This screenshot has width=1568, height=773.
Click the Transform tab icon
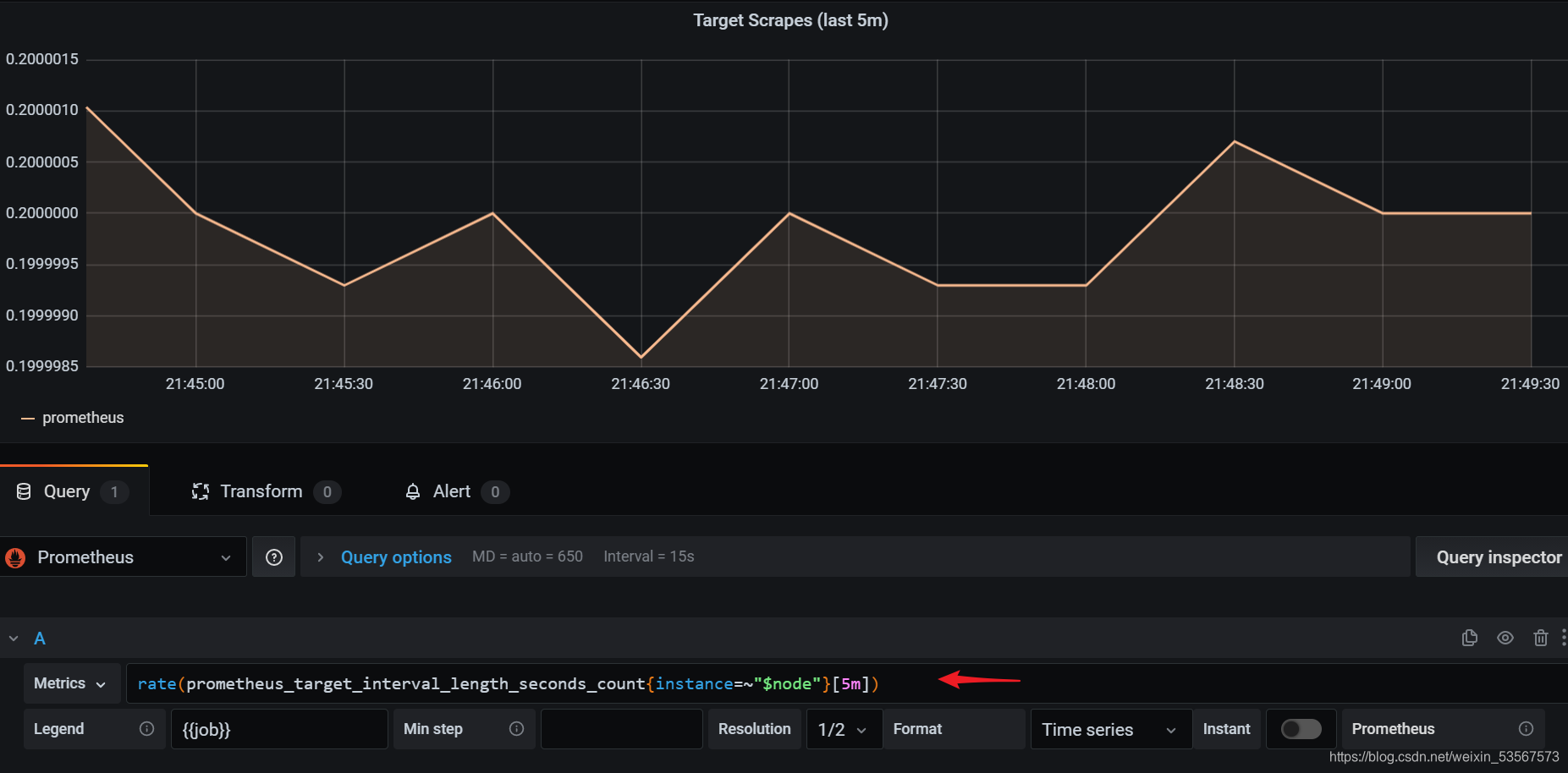(201, 491)
